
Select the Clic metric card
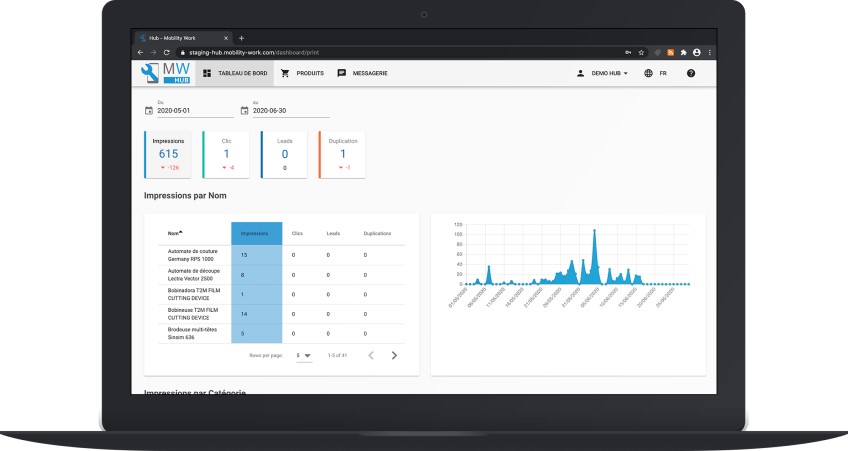[x=226, y=154]
